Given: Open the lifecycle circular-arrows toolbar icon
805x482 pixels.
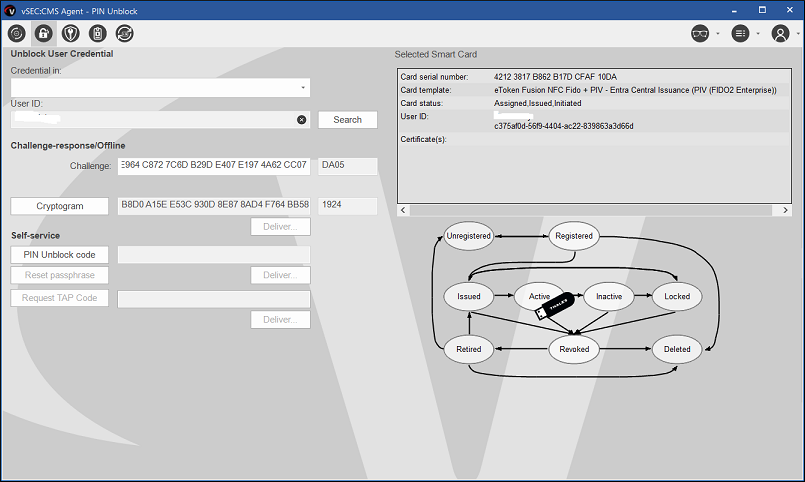Looking at the screenshot, I should pos(16,34).
